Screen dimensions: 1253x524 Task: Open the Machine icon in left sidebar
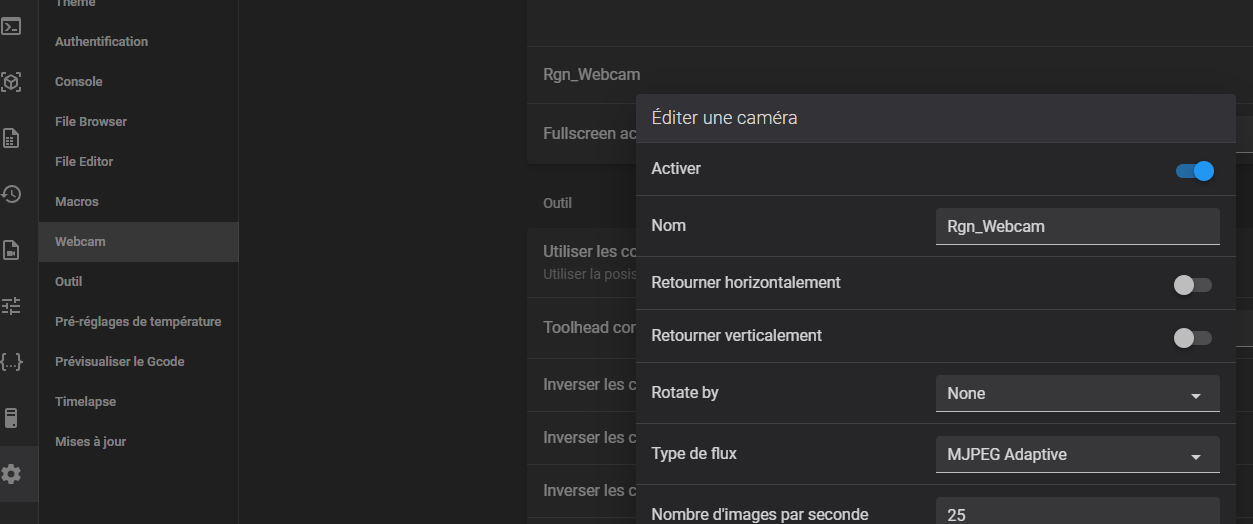11,418
